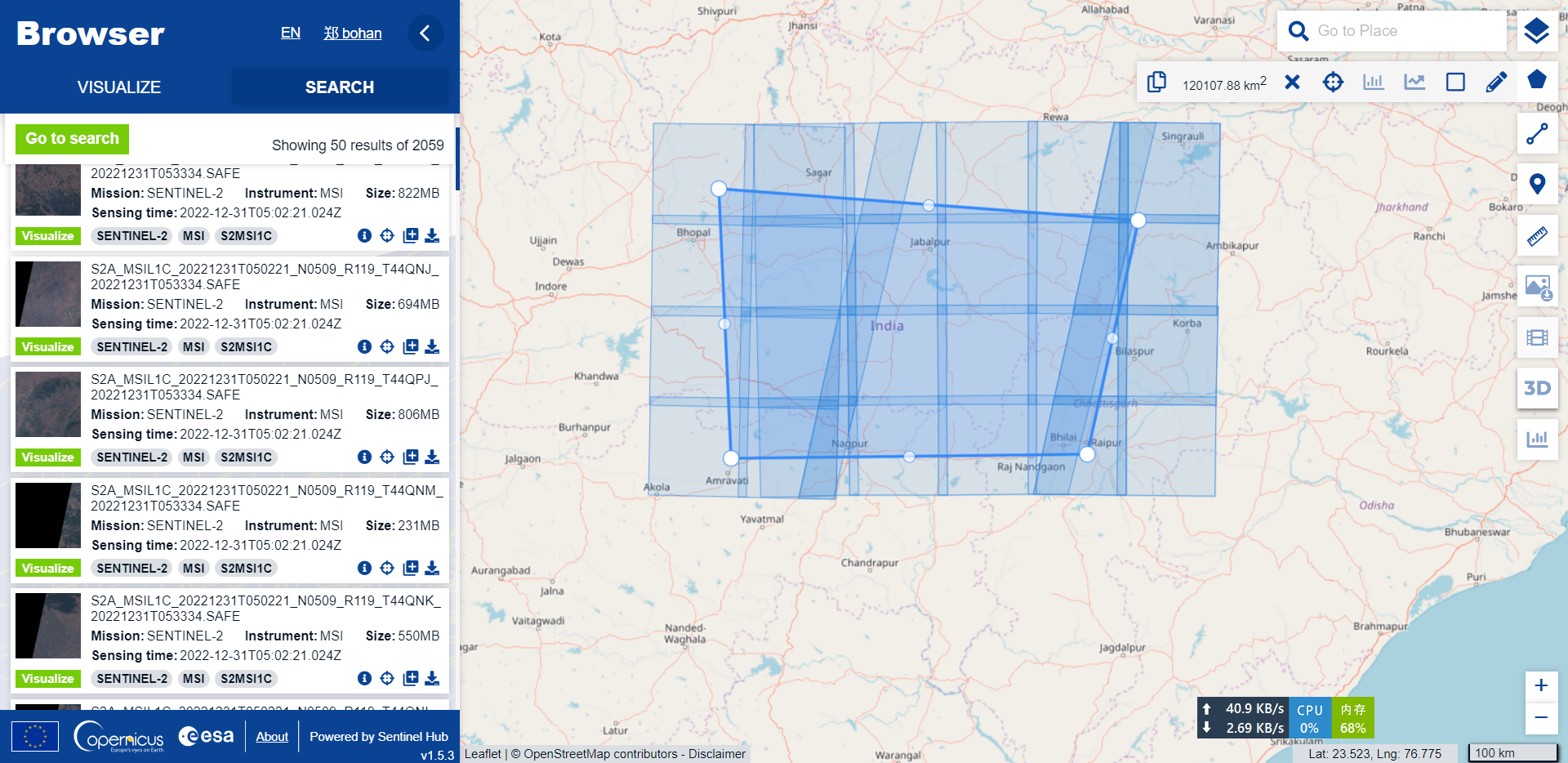Add the T44QNK product to the workspace
1568x763 pixels.
tap(410, 678)
